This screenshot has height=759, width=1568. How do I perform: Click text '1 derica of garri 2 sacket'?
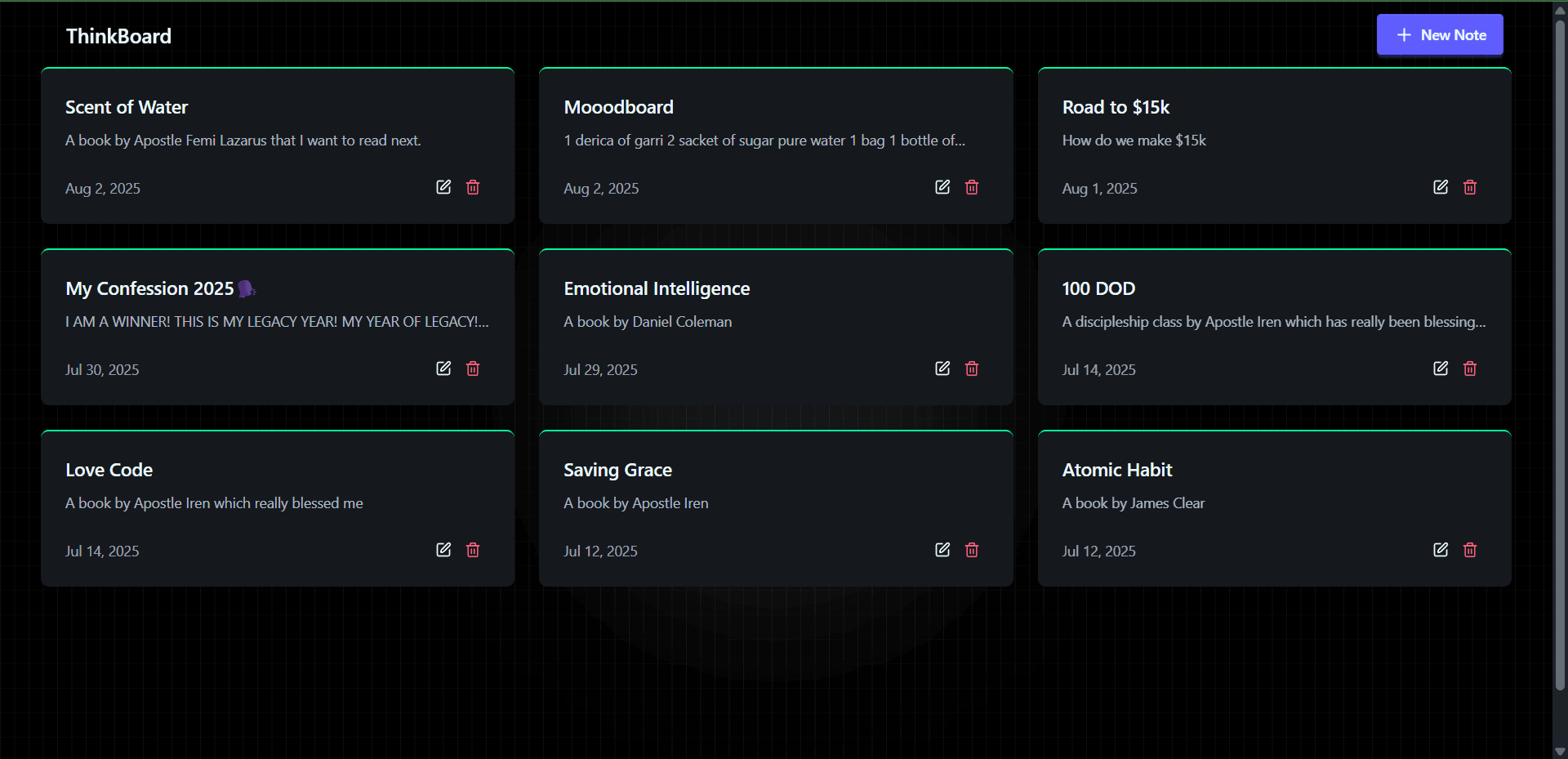pos(645,141)
